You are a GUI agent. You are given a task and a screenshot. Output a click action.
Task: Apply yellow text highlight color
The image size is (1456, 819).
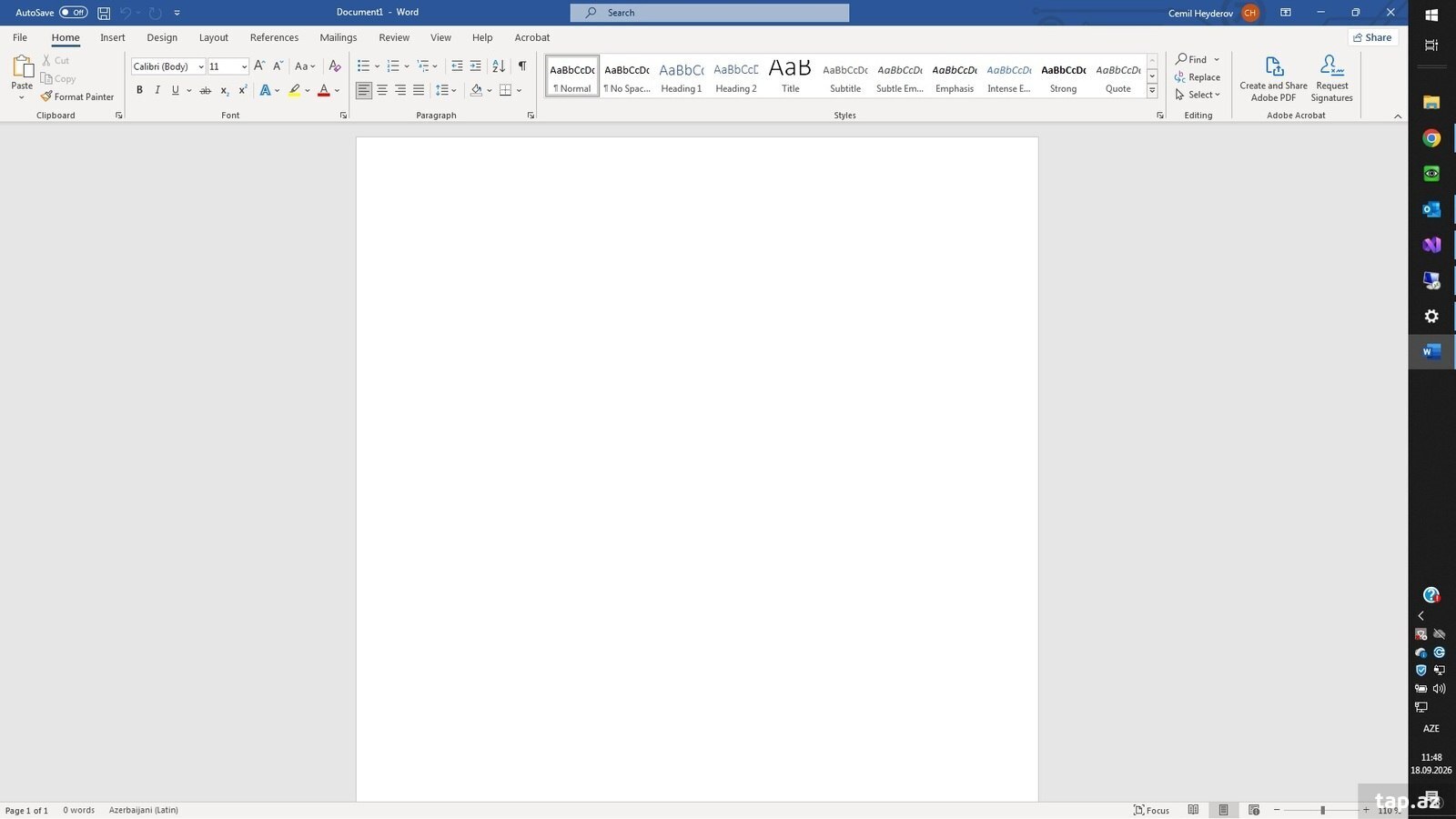(x=295, y=90)
